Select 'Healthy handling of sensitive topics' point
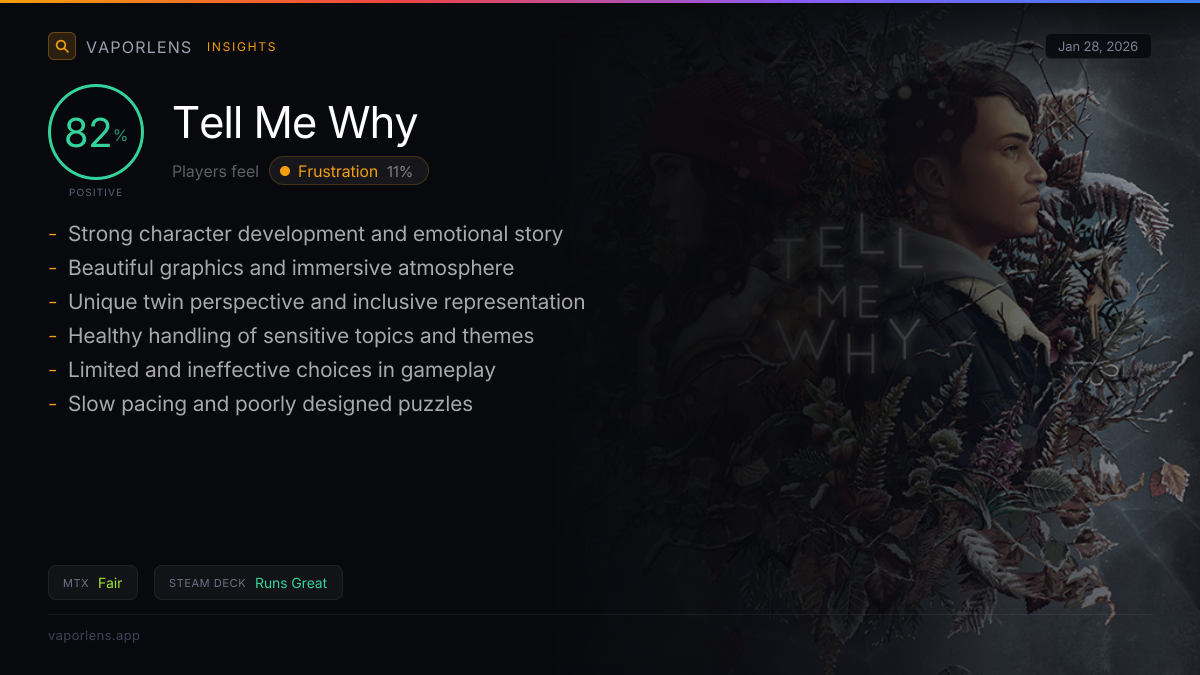Image resolution: width=1200 pixels, height=675 pixels. pos(301,336)
